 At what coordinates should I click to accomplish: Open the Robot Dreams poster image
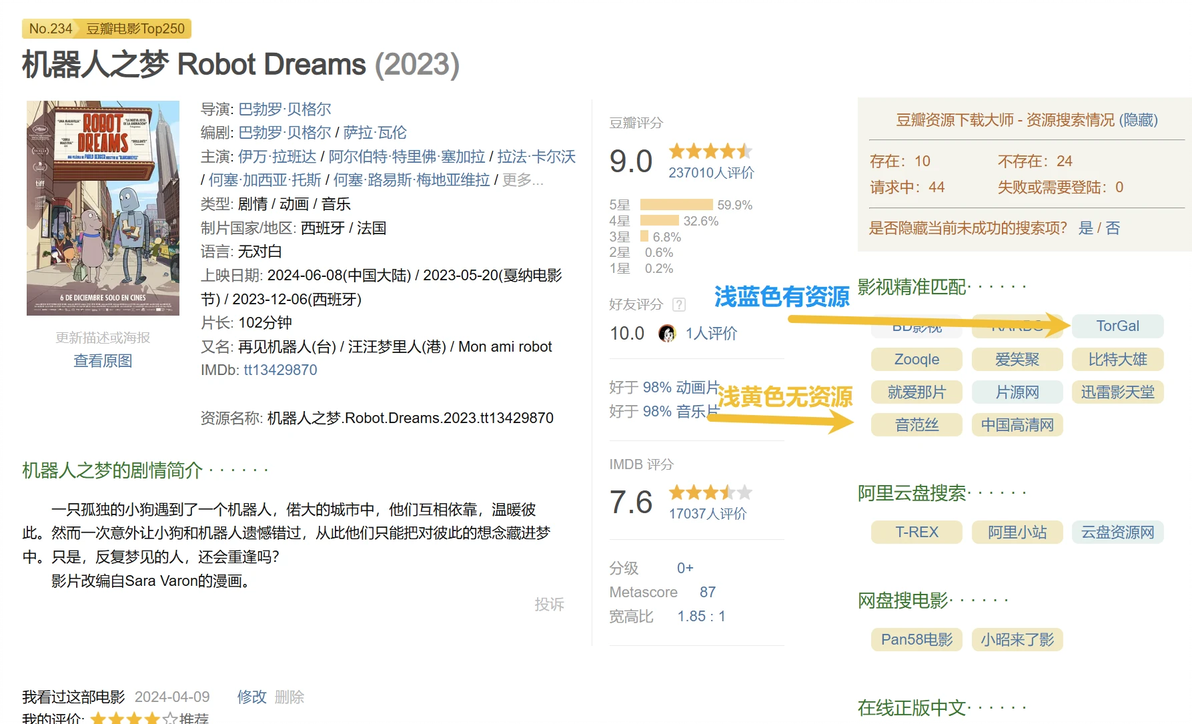(89, 207)
